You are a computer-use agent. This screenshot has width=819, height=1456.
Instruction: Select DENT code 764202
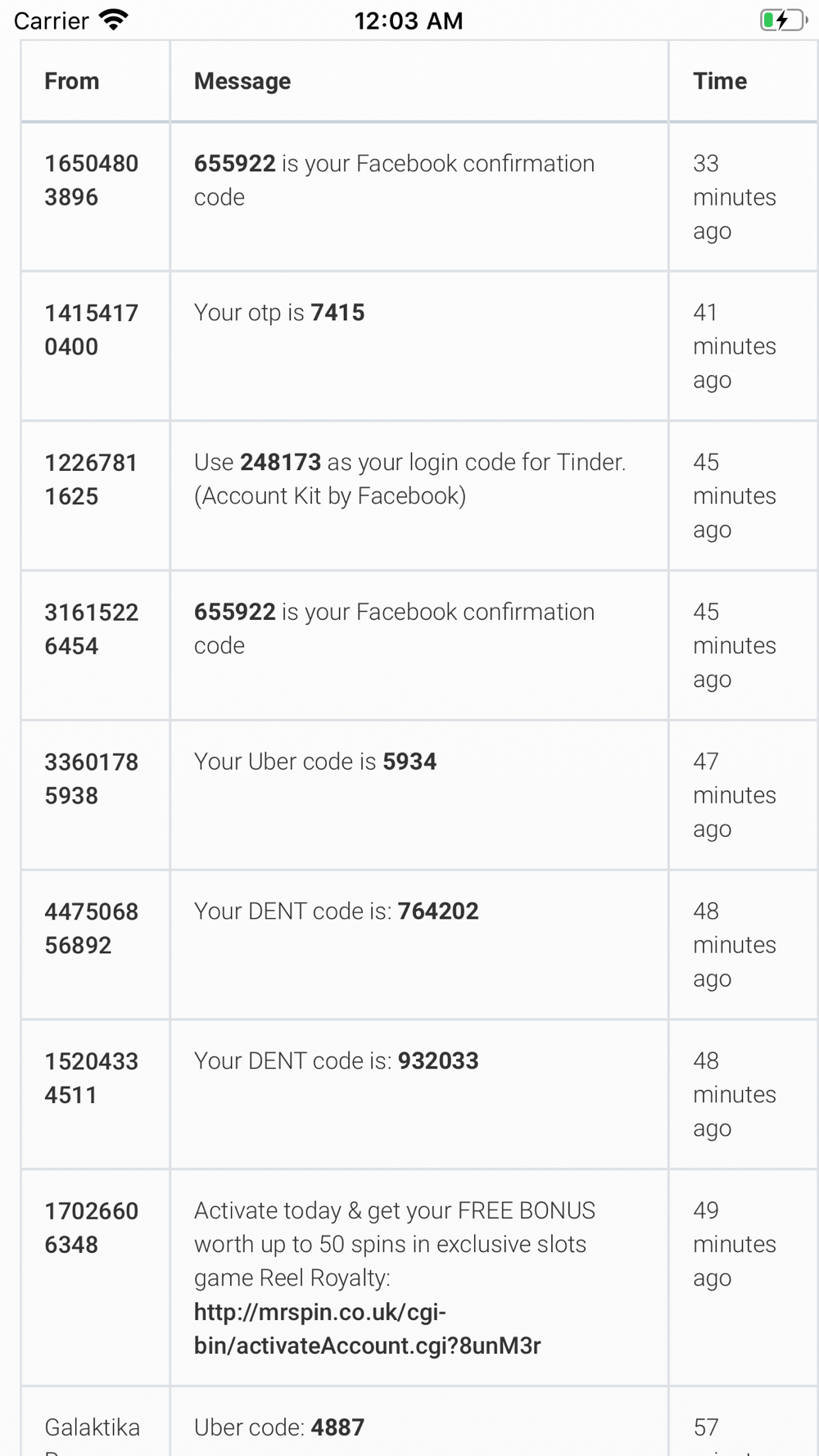coord(438,911)
